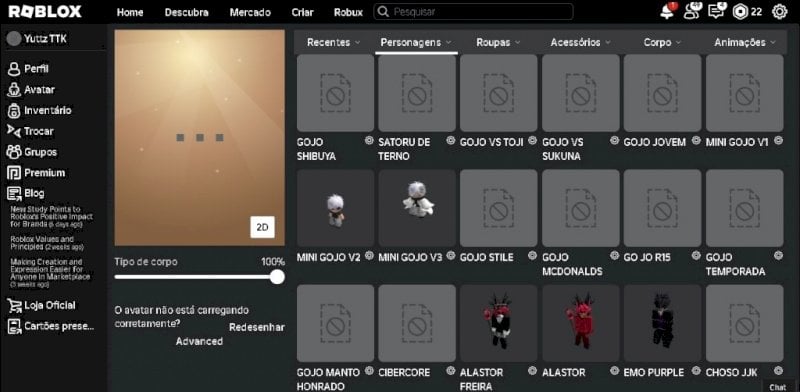Select the MINI GOJO V2 character thumbnail
Image resolution: width=800 pixels, height=392 pixels.
coord(335,208)
